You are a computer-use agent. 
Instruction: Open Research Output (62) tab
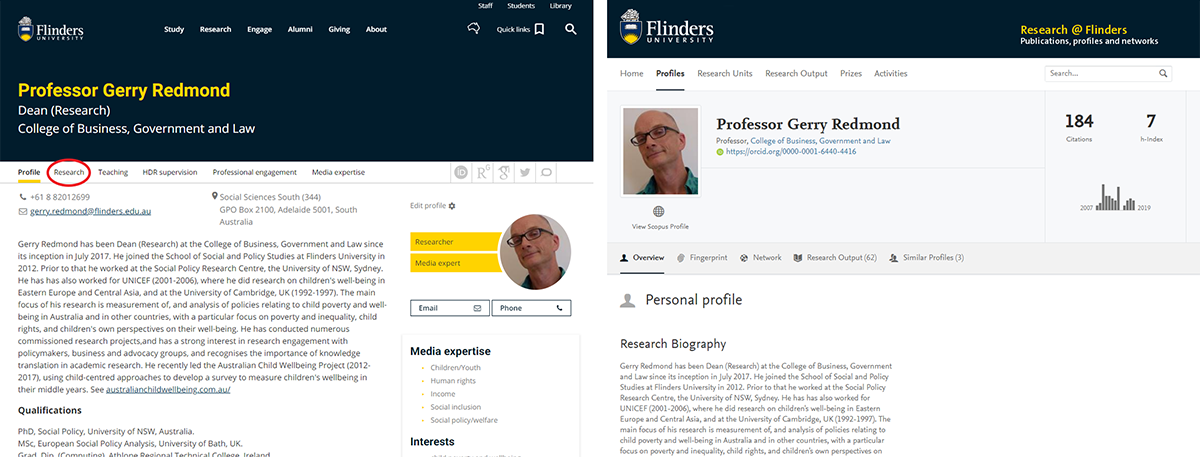834,257
